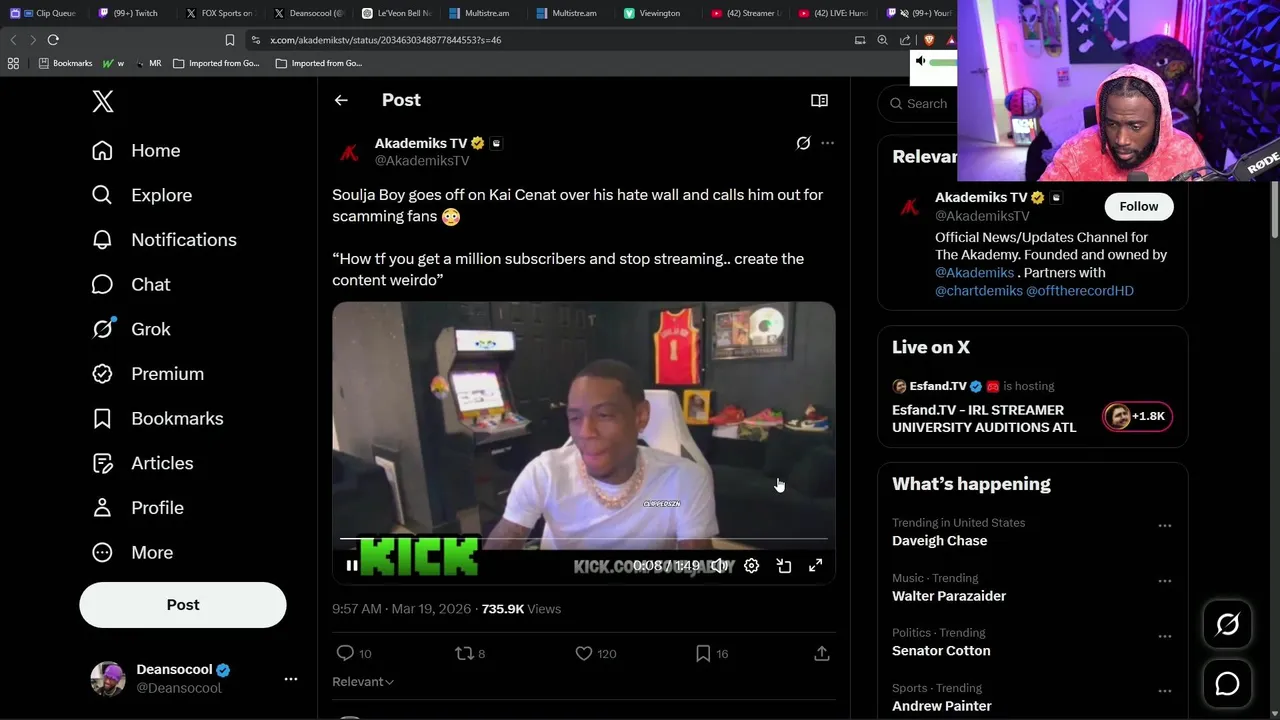Open floating Grok button at bottom right
1280x720 pixels.
[x=1227, y=625]
